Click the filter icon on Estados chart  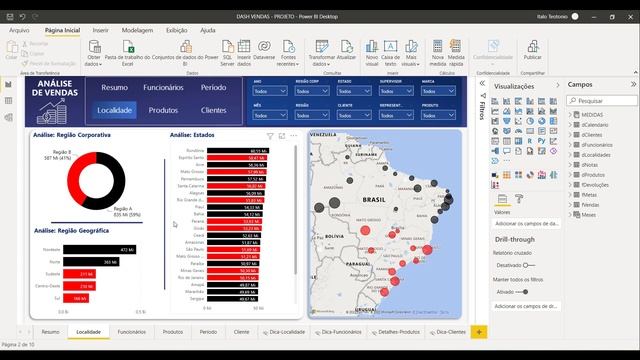click(x=270, y=136)
